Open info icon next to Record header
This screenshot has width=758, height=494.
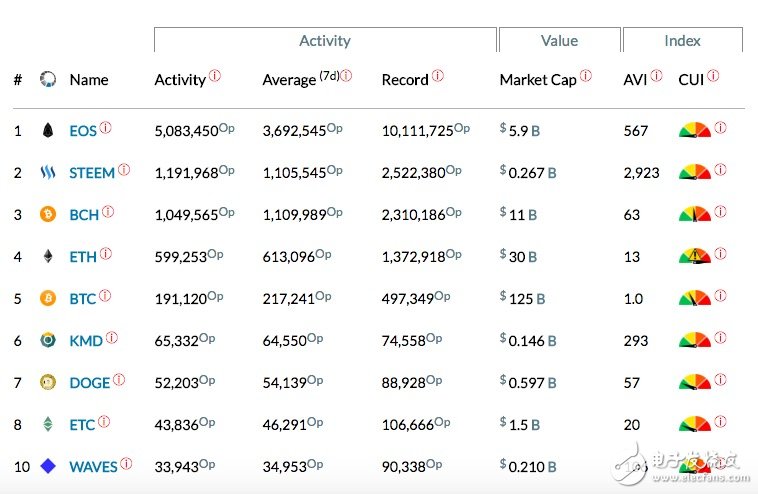[437, 76]
